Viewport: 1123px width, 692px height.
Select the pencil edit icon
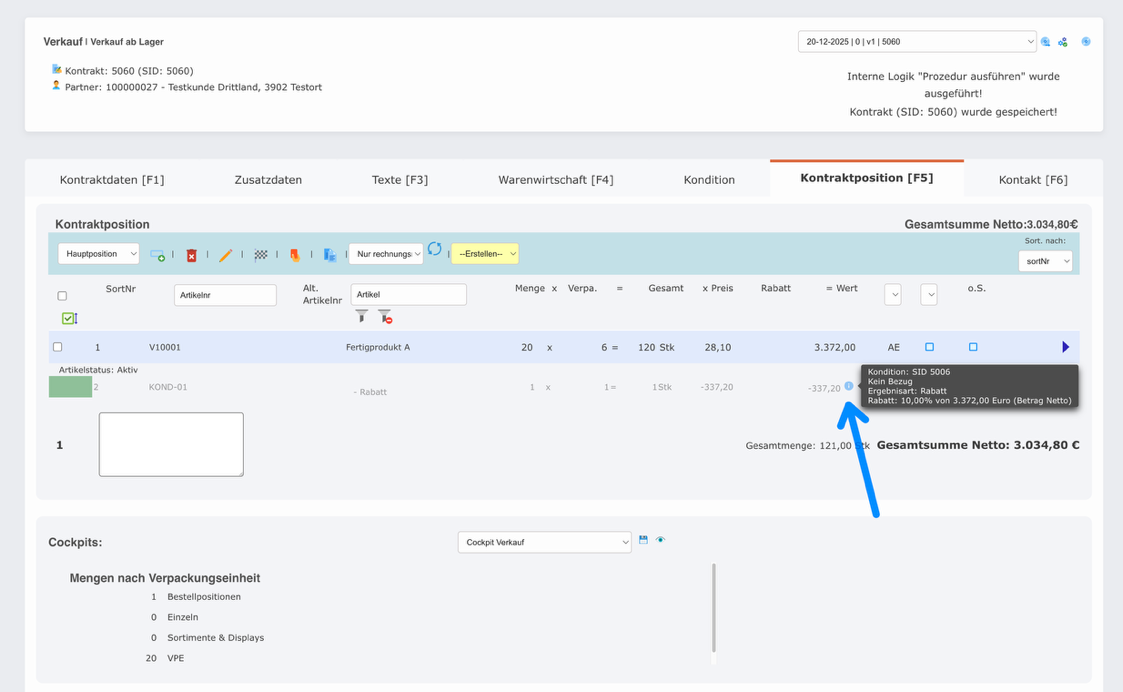(225, 254)
